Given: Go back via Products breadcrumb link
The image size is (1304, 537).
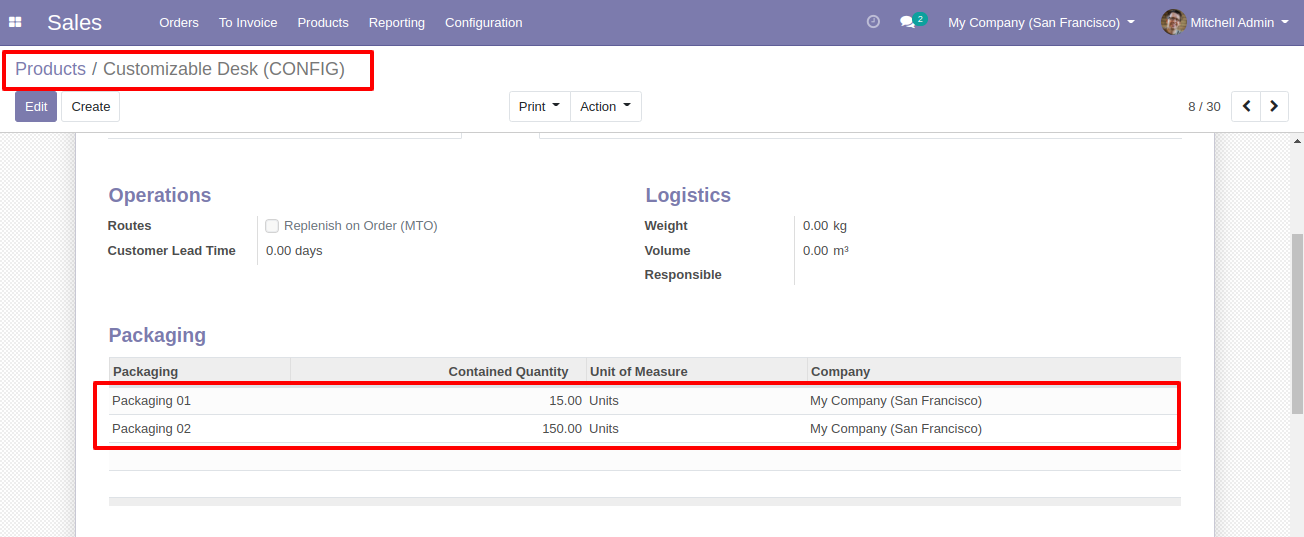Looking at the screenshot, I should pos(50,69).
